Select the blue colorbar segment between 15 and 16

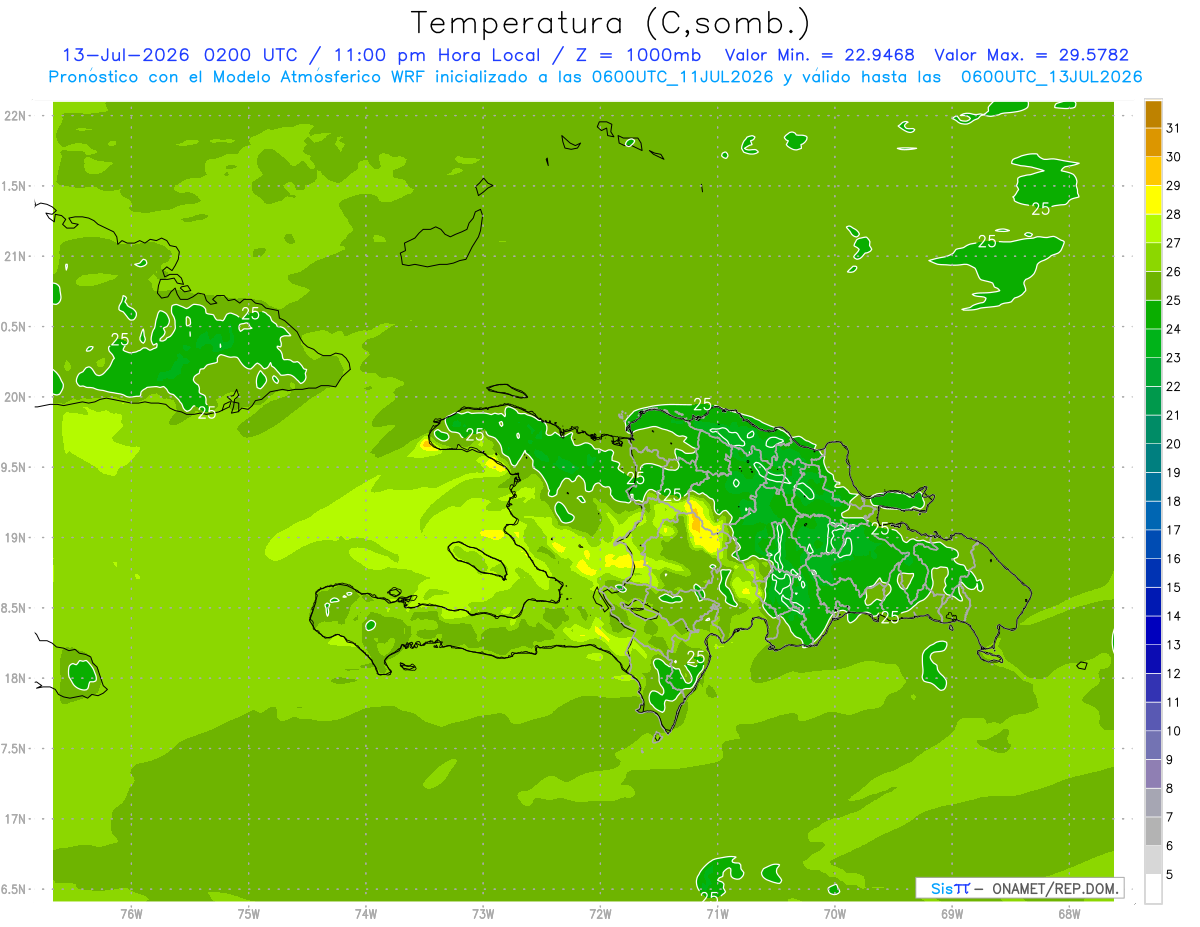[1153, 573]
